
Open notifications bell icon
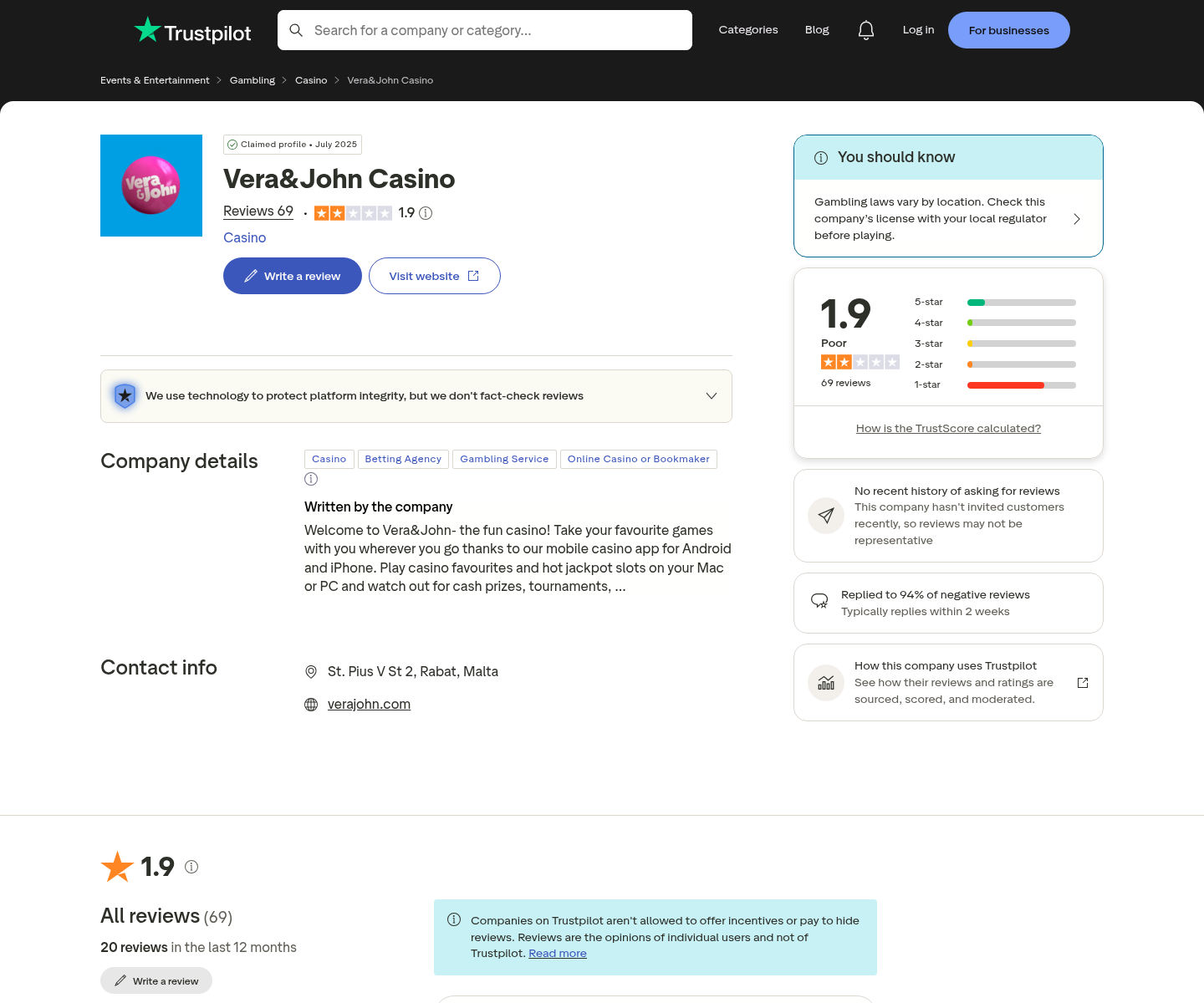[866, 30]
